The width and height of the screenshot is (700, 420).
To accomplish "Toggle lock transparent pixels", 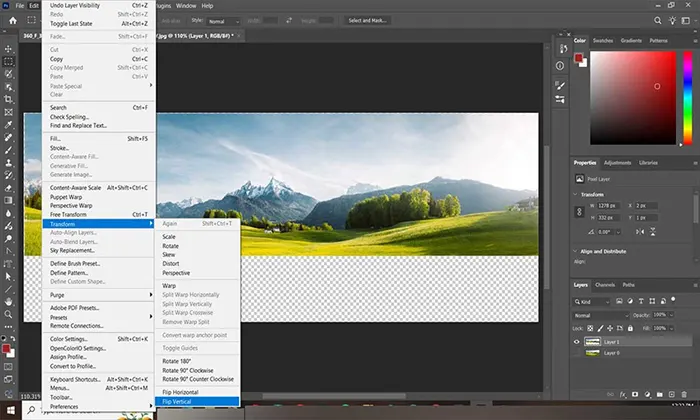I will pos(590,328).
